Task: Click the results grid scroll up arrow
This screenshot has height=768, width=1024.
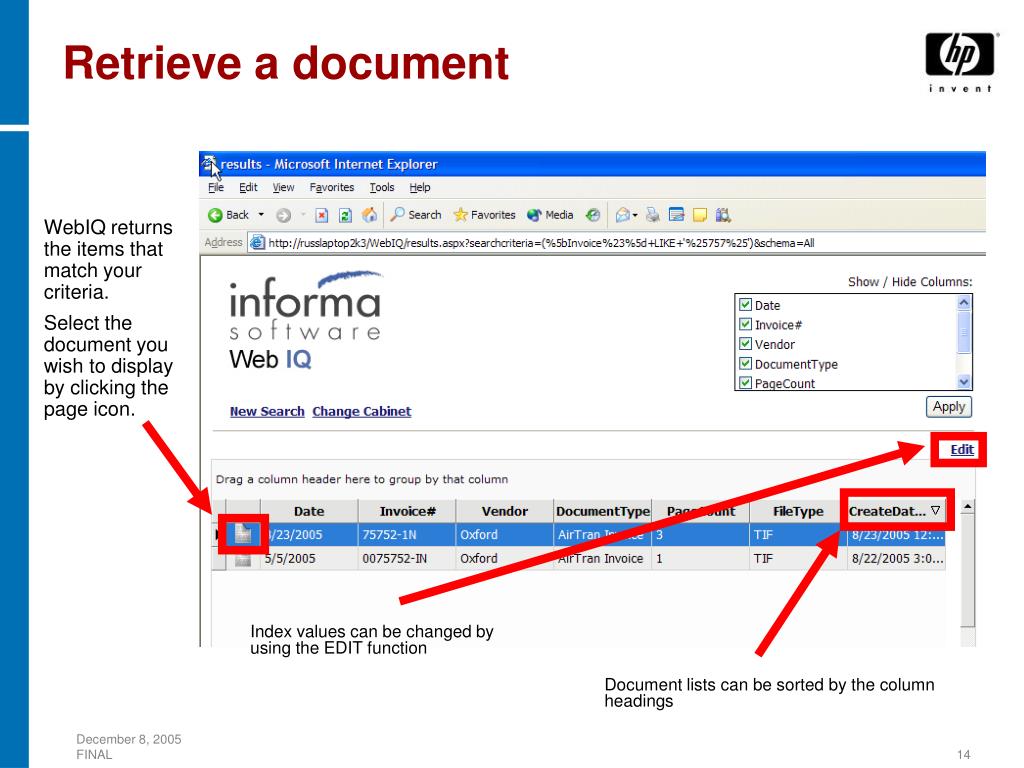Action: [x=968, y=507]
